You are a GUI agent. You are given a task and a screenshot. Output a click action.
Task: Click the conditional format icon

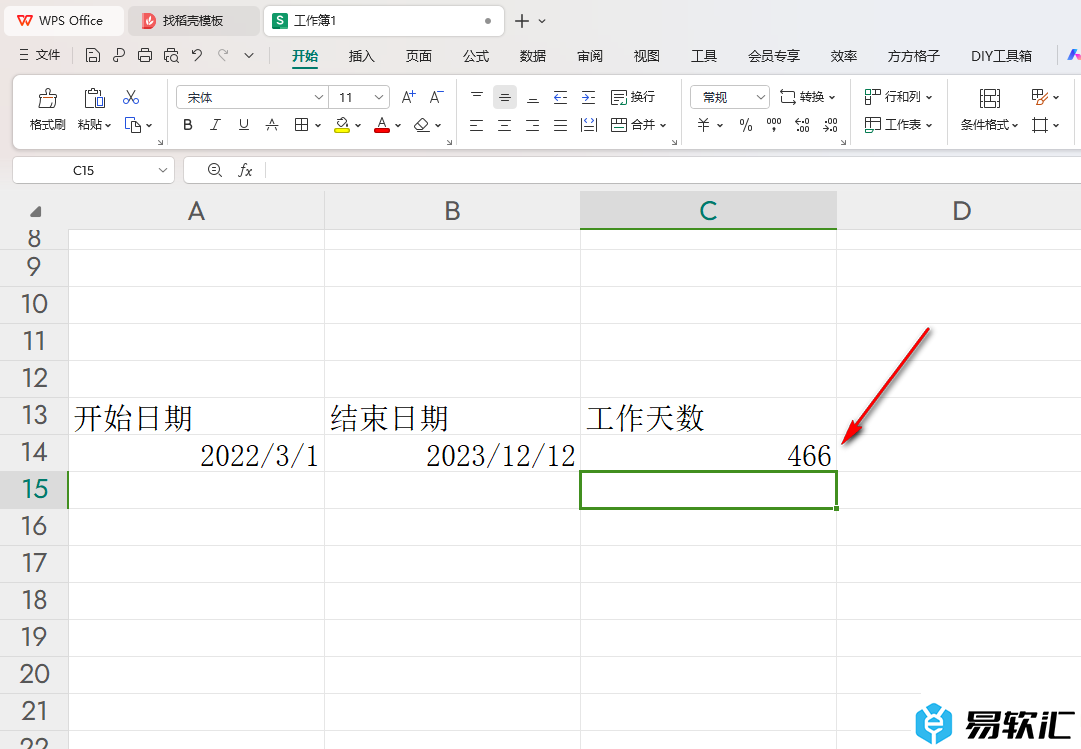click(989, 98)
